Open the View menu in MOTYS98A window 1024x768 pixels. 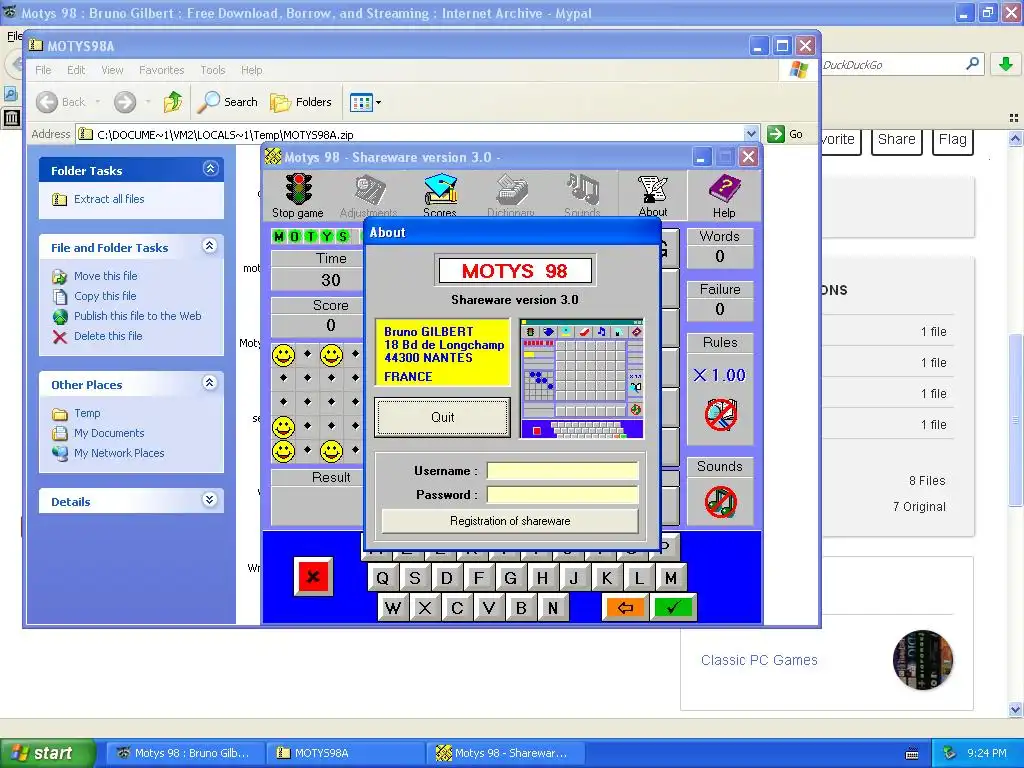(112, 70)
